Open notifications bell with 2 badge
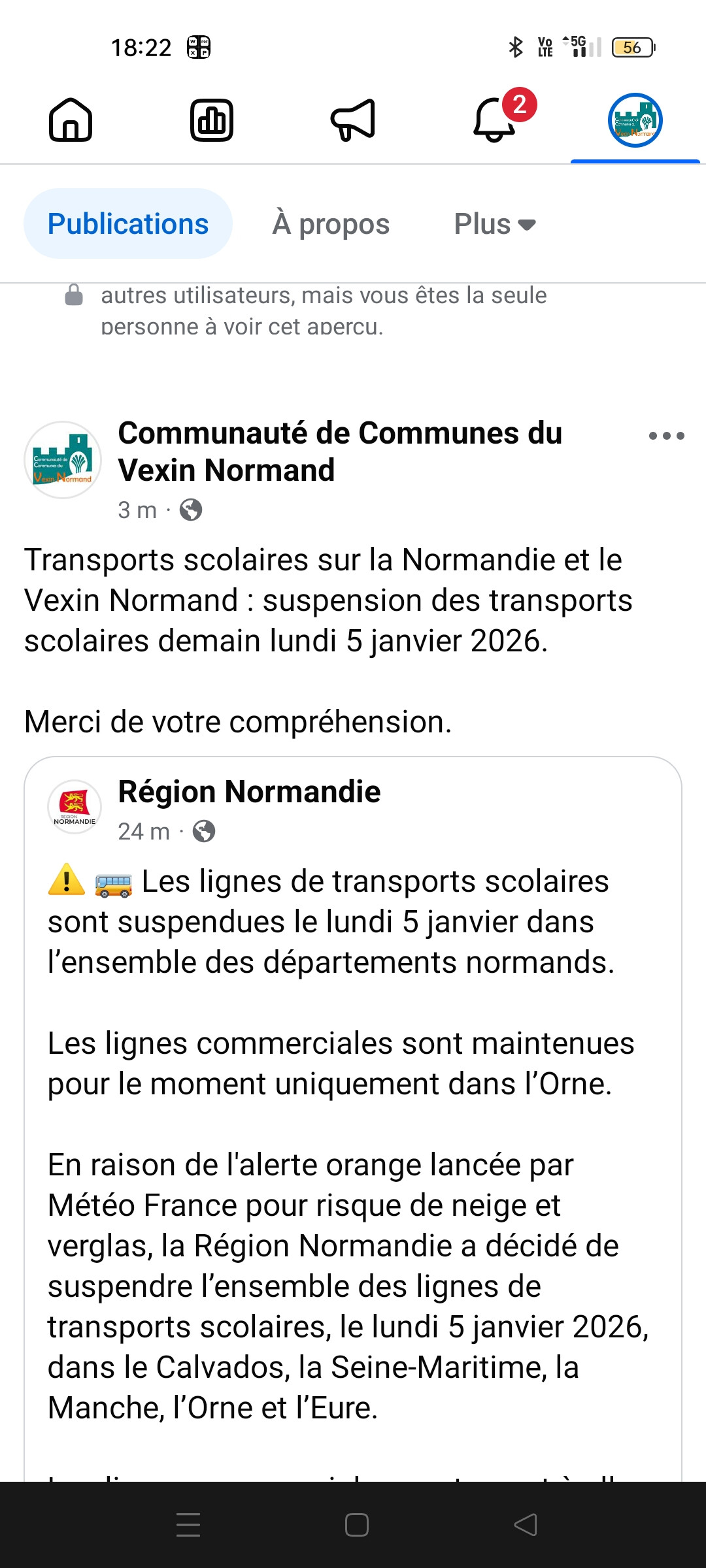 495,120
